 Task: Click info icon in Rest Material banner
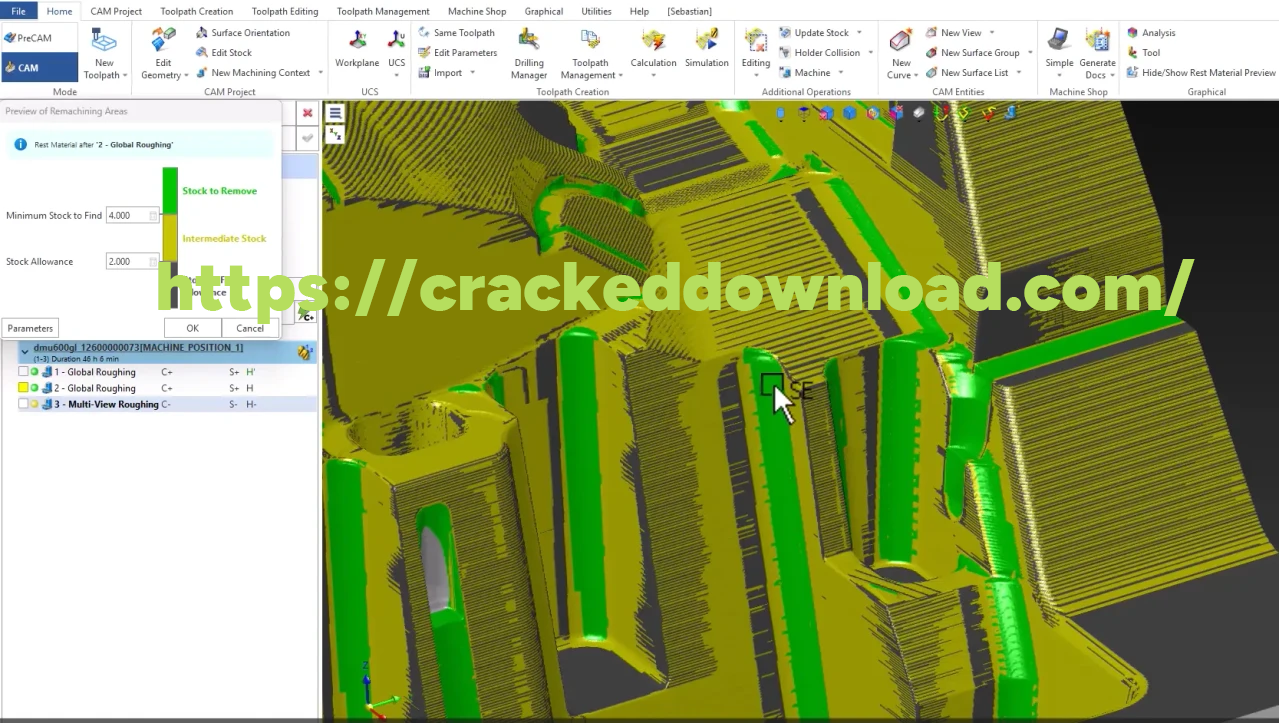[x=21, y=145]
